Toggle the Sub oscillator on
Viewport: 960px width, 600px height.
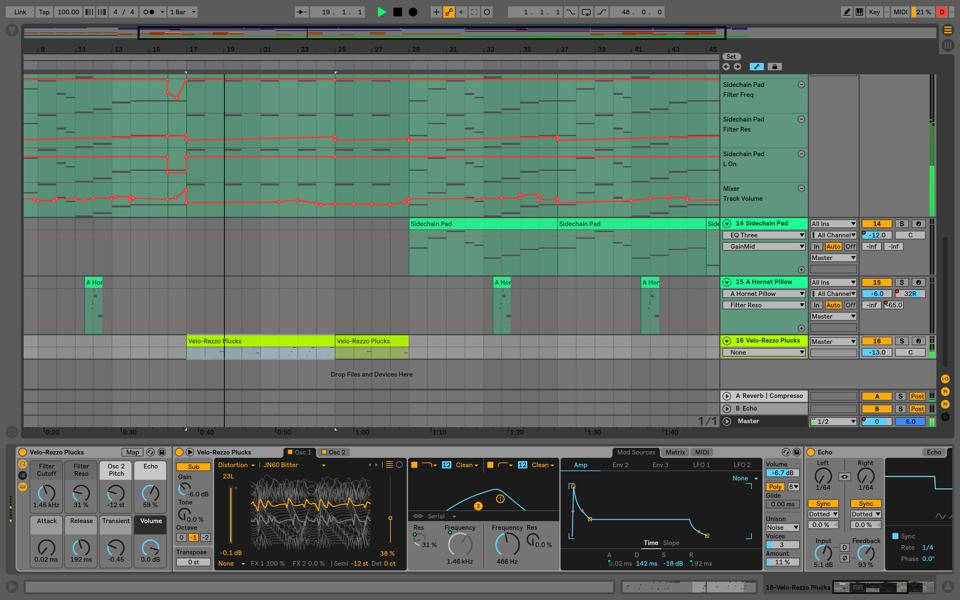pyautogui.click(x=193, y=466)
